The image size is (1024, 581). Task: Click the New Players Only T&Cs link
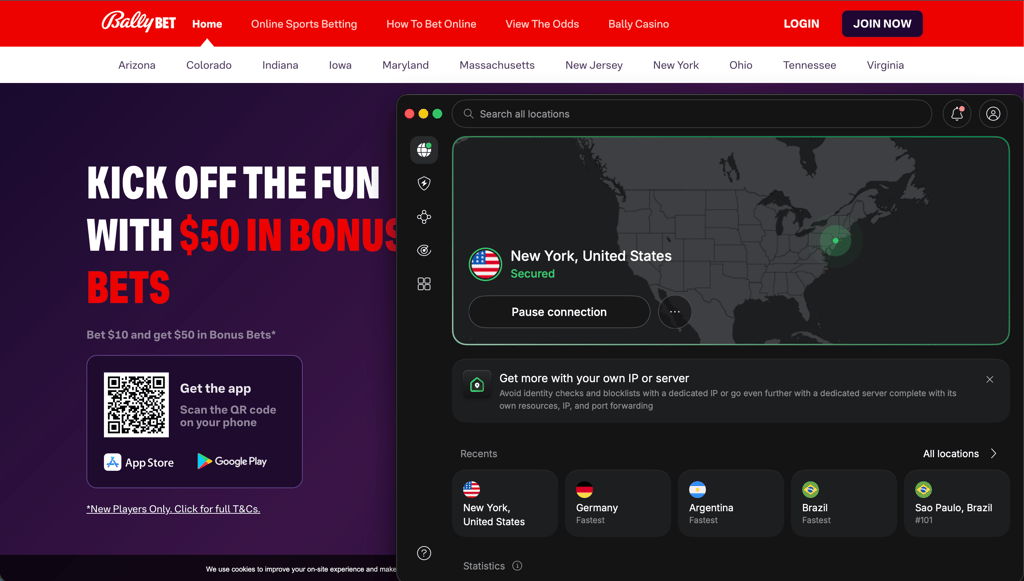173,509
